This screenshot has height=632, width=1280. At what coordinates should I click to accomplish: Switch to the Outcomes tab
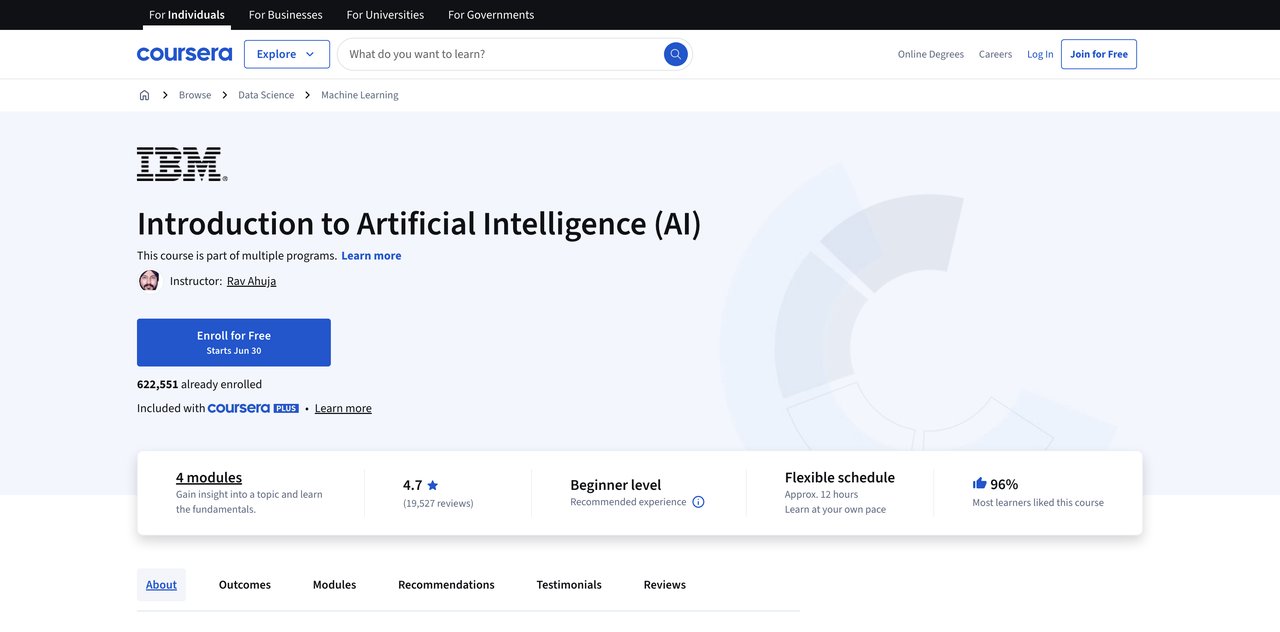tap(245, 585)
